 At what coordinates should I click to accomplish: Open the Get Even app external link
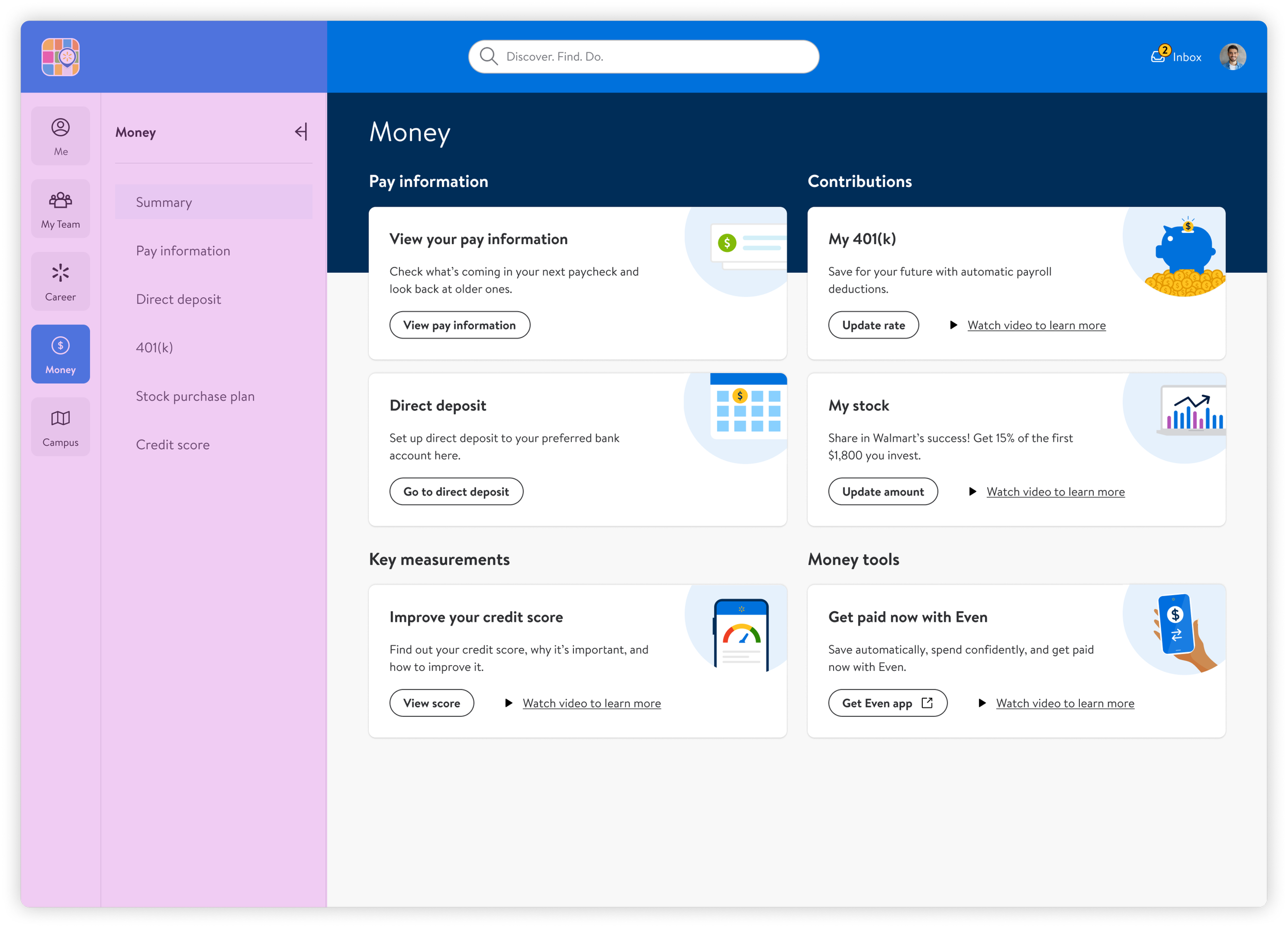pyautogui.click(x=887, y=703)
